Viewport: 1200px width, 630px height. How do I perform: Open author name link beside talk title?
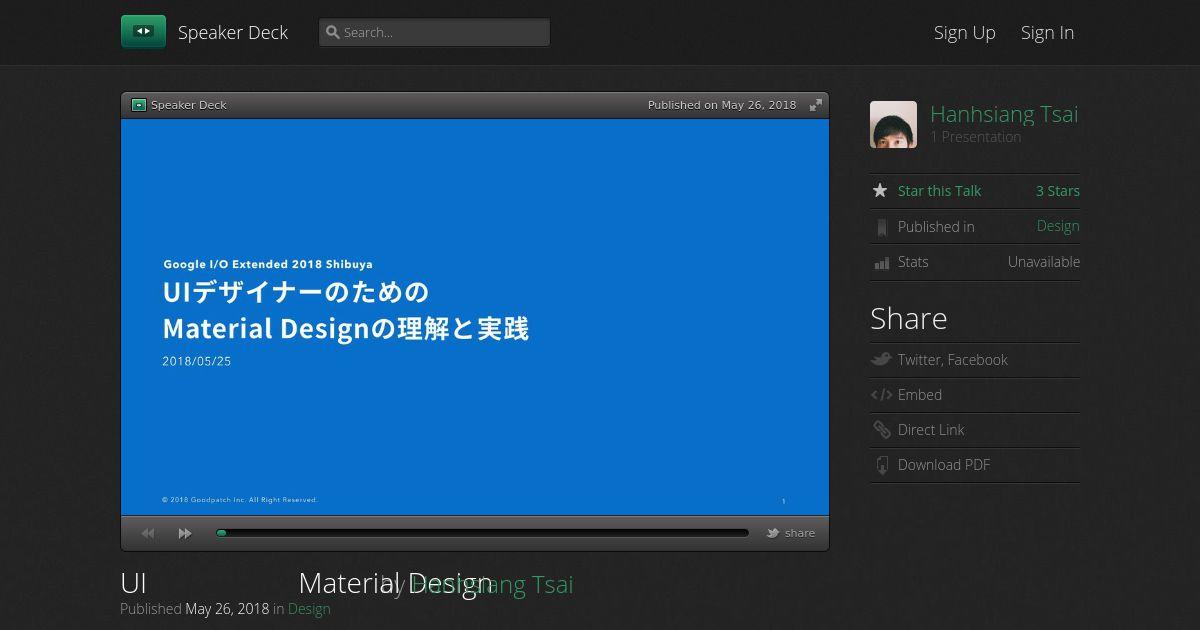(x=492, y=584)
